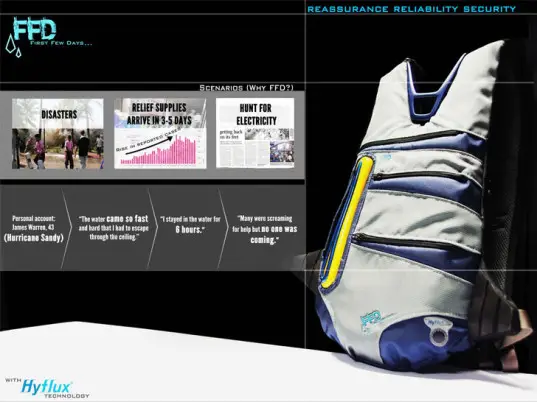Open the Relief Supplies Arrive in 3-5 Days thumbnail
Viewport: 537px width, 402px height.
click(x=160, y=134)
